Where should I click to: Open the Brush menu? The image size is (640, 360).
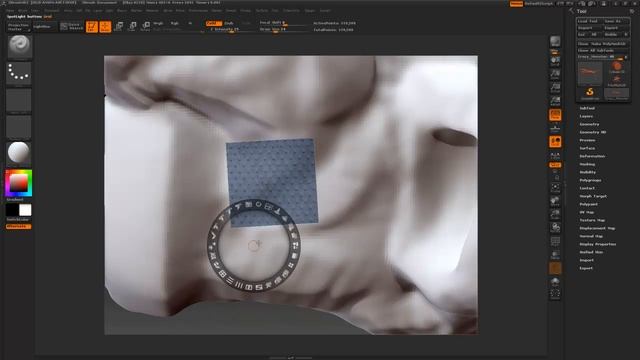[23, 11]
